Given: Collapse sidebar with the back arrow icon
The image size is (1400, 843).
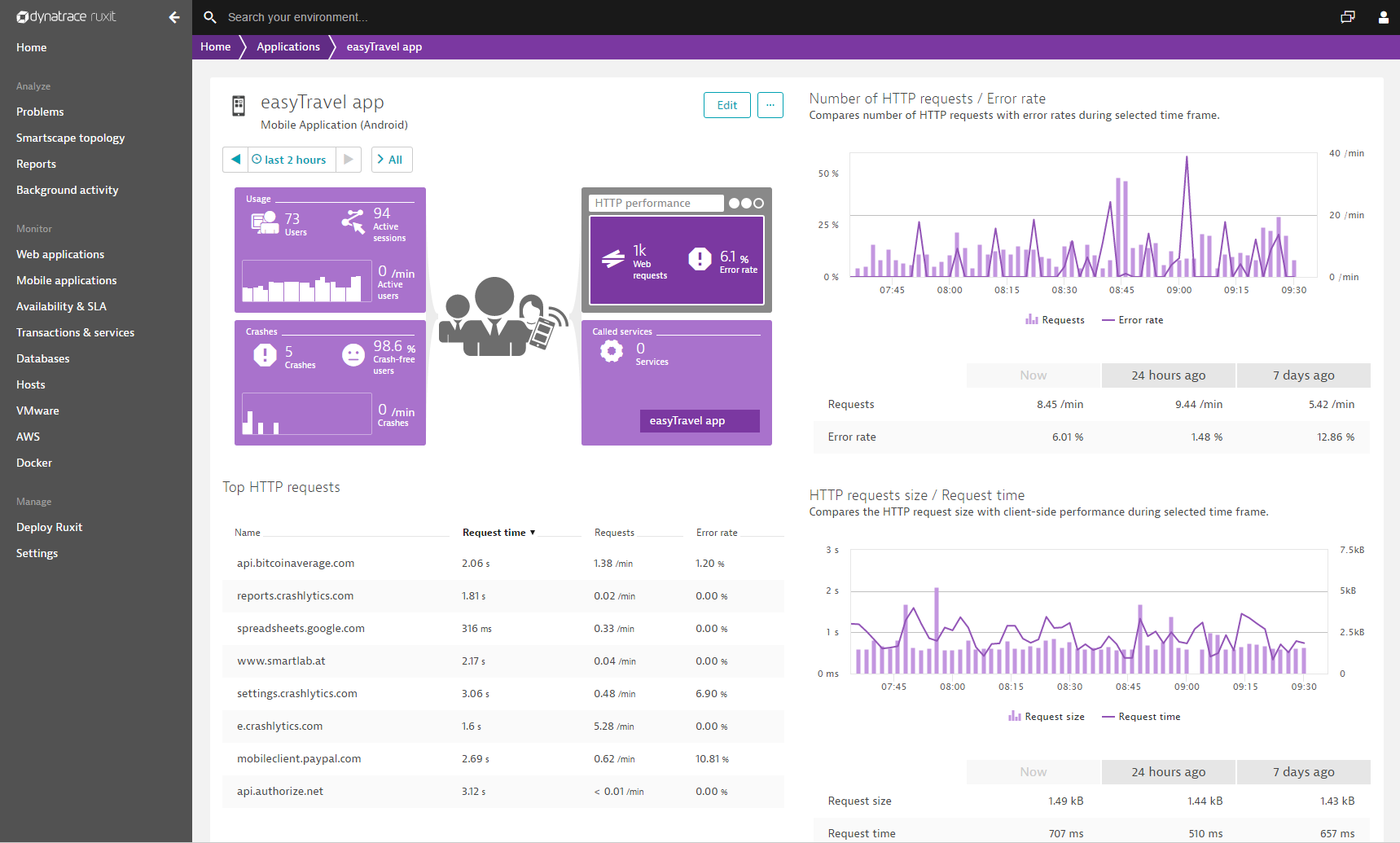Looking at the screenshot, I should pos(174,17).
